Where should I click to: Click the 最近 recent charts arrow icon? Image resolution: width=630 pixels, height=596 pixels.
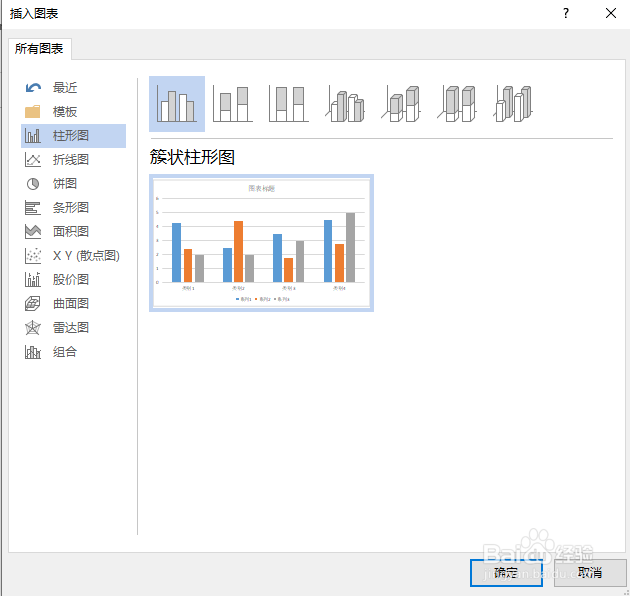(33, 88)
